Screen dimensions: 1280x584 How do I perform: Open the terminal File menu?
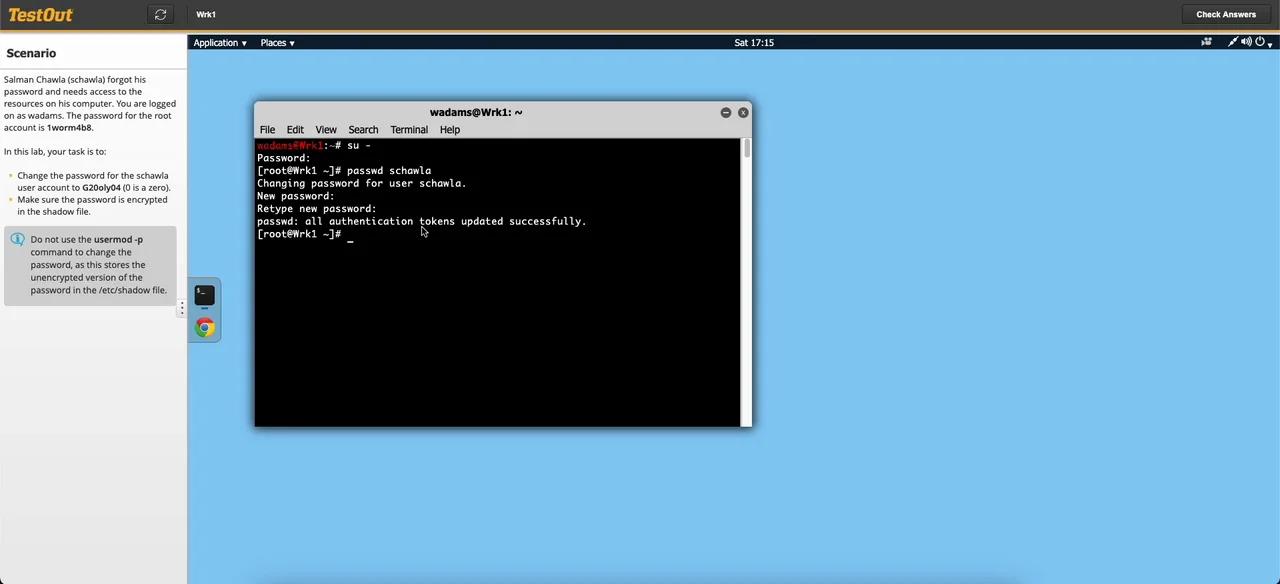267,130
